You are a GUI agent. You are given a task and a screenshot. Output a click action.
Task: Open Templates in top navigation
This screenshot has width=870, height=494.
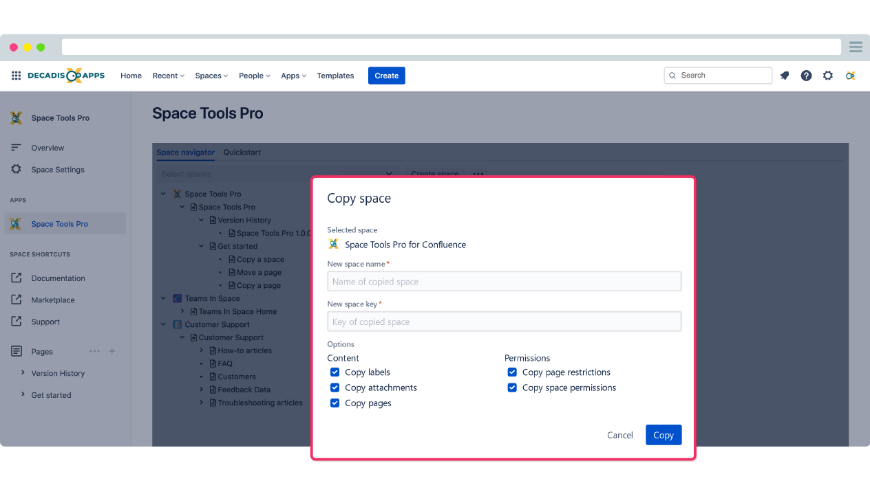335,75
